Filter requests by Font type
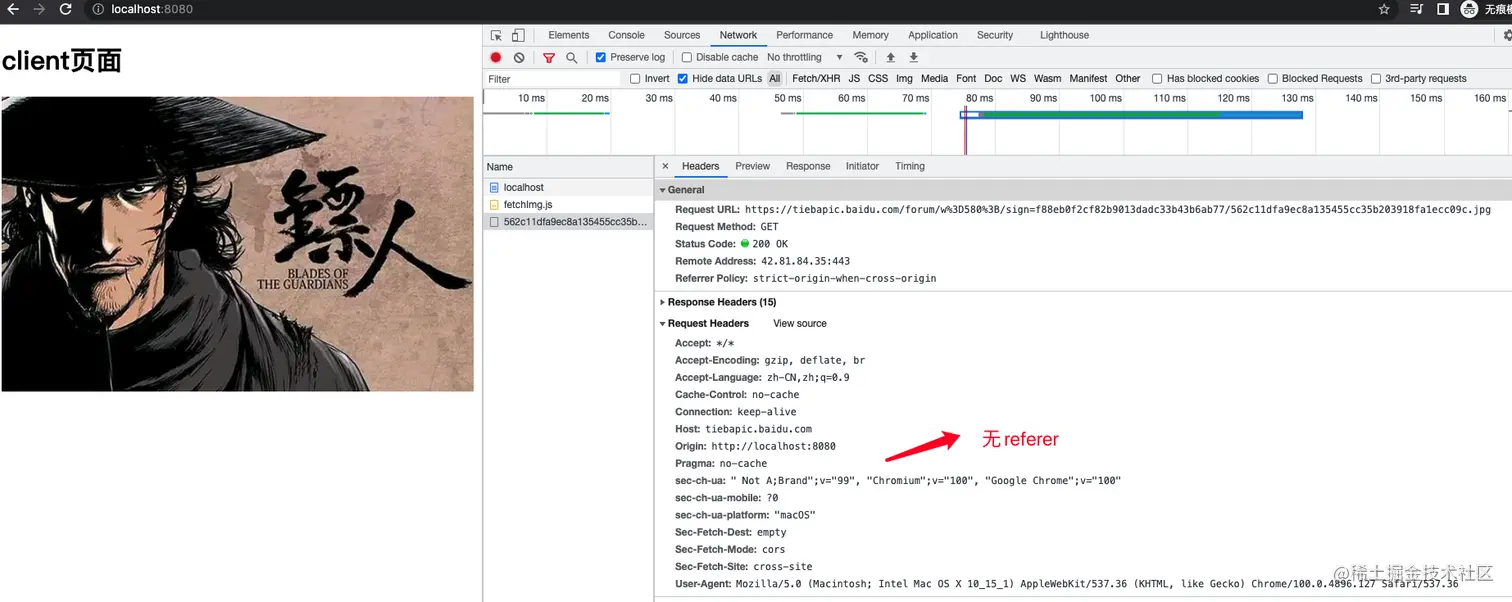Screen dimensions: 1512x602 (966, 78)
